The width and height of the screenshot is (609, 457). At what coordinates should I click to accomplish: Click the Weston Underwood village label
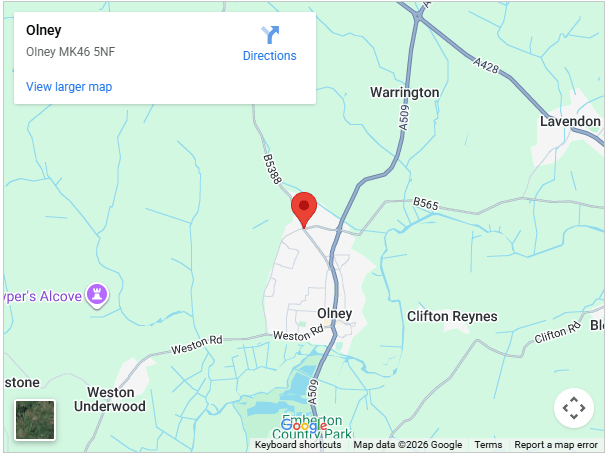[110, 399]
